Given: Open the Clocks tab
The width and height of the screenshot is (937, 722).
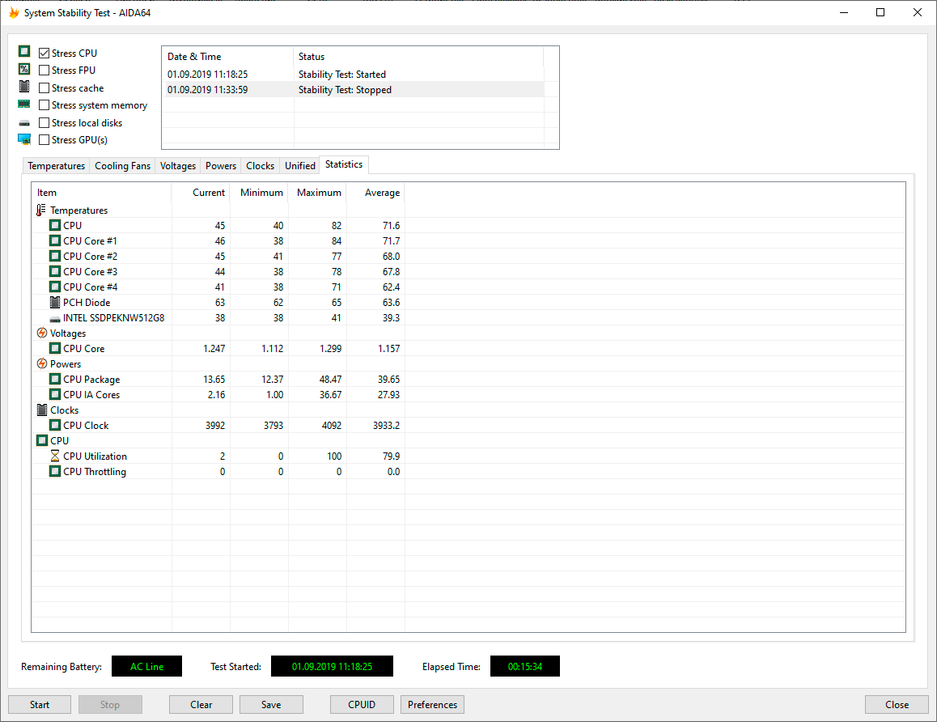Looking at the screenshot, I should click(260, 166).
